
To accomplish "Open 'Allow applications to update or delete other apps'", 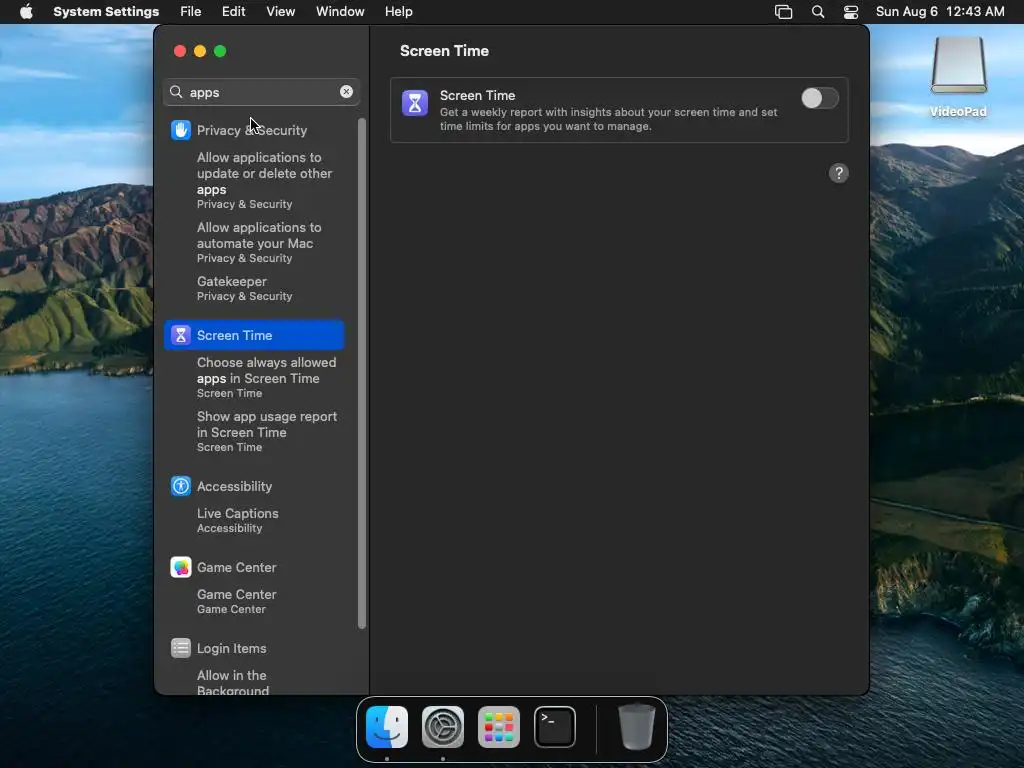I will pyautogui.click(x=264, y=180).
